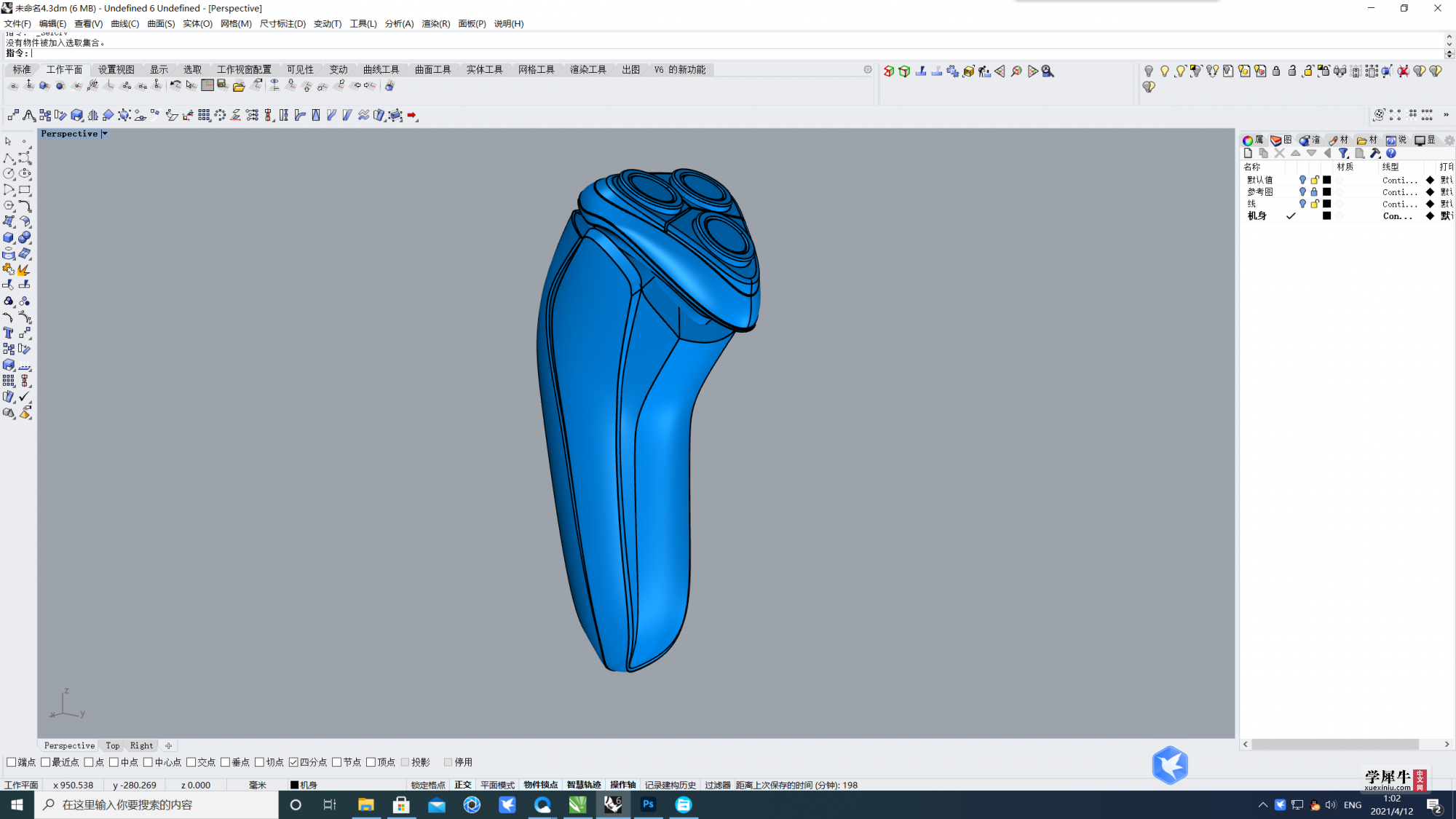Click the lock objects padlock icon
1456x819 pixels.
(1276, 71)
